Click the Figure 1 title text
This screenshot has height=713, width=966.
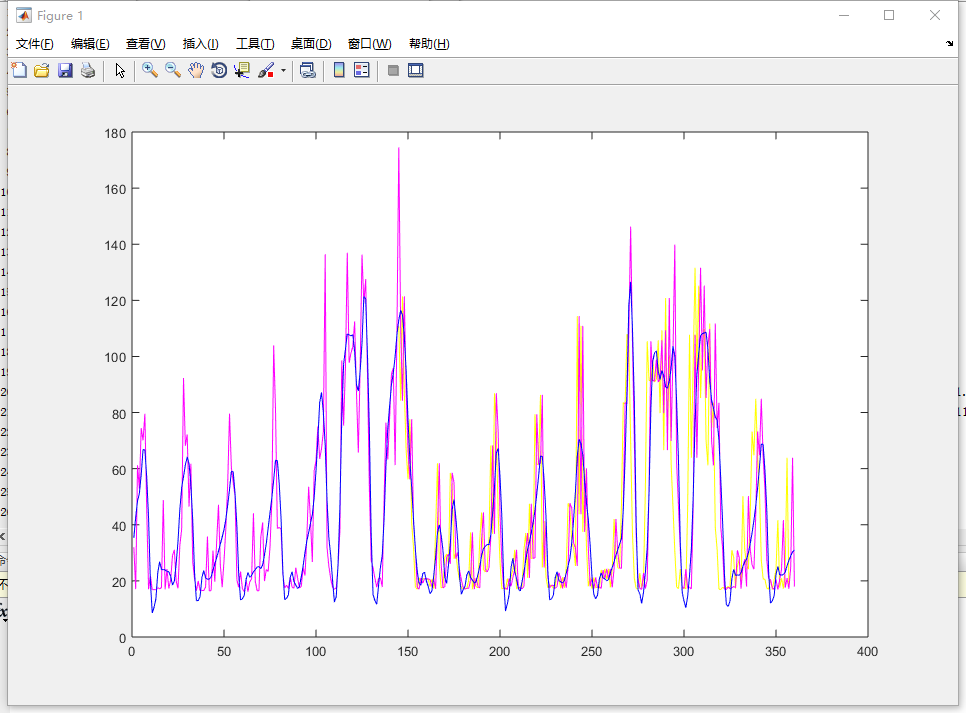[x=60, y=15]
